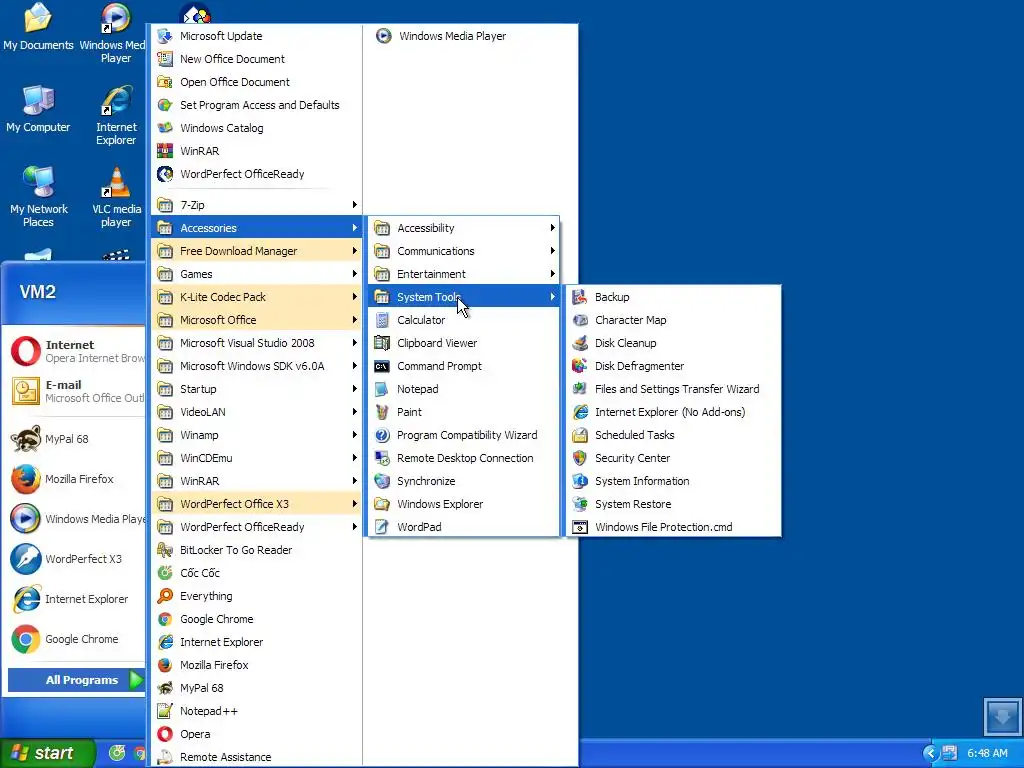Open Security Center
Viewport: 1024px width, 768px height.
(x=673, y=458)
